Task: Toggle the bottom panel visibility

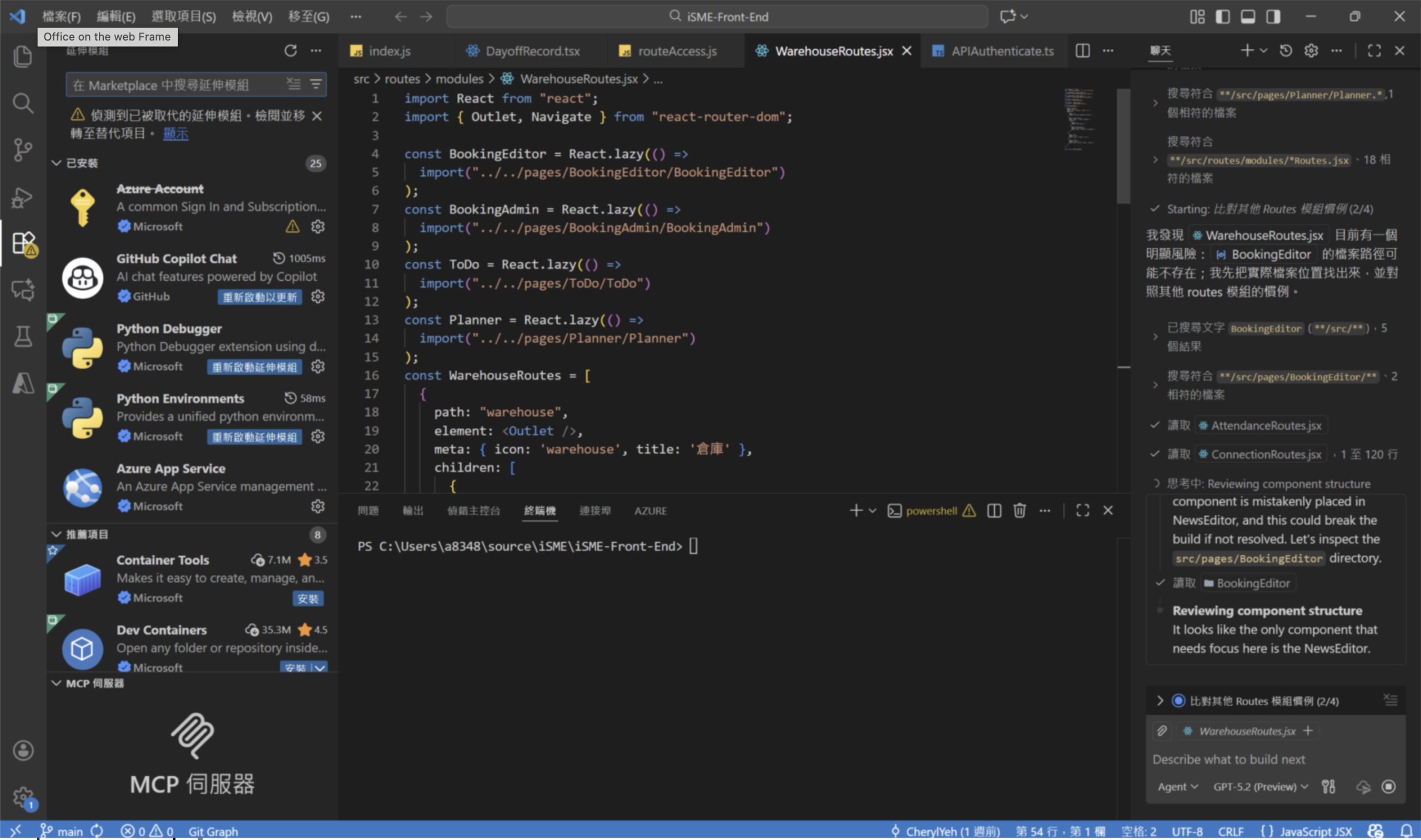Action: pos(1248,17)
